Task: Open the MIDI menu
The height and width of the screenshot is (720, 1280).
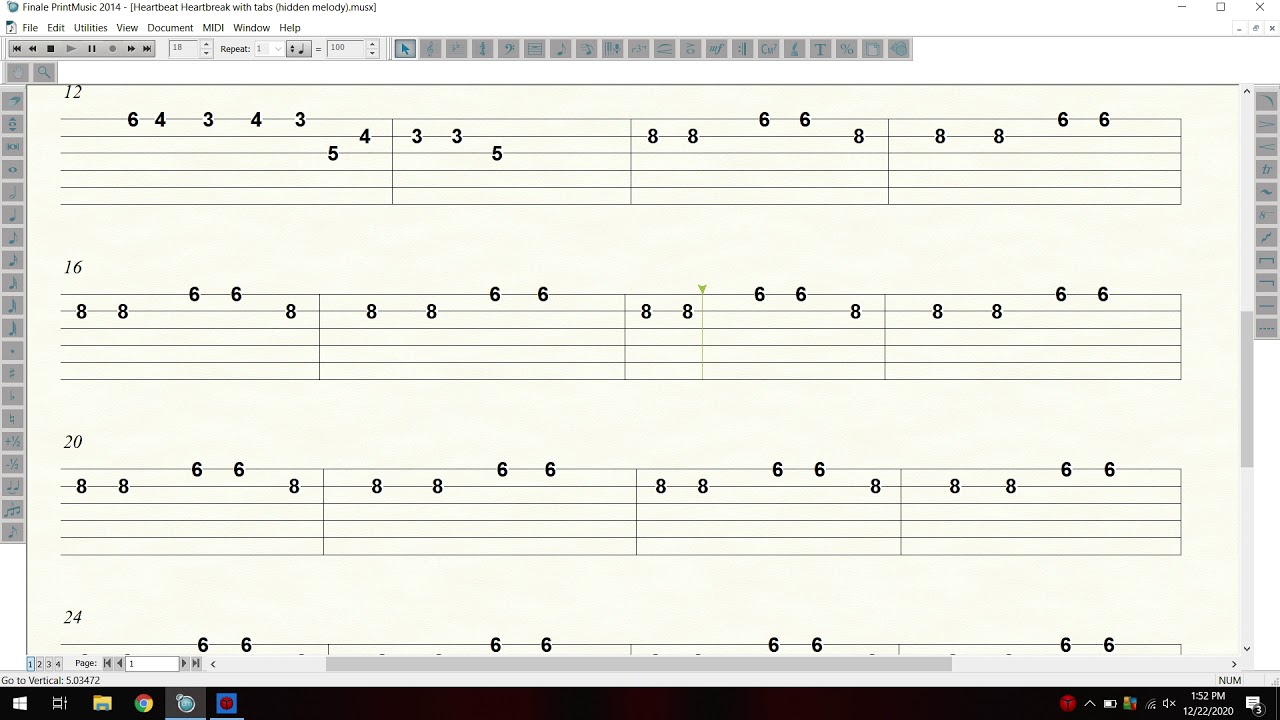Action: click(x=213, y=28)
